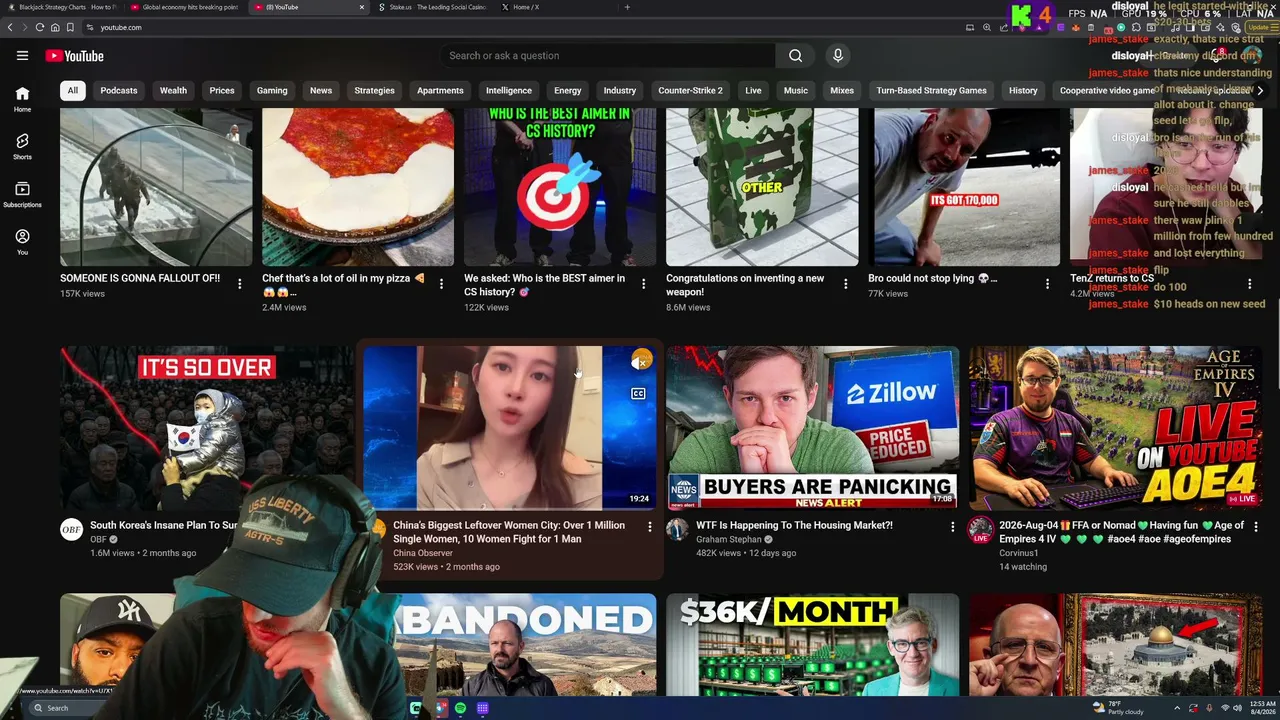The height and width of the screenshot is (720, 1280).
Task: Open Graham Stephan channel avatar
Action: pos(678,530)
